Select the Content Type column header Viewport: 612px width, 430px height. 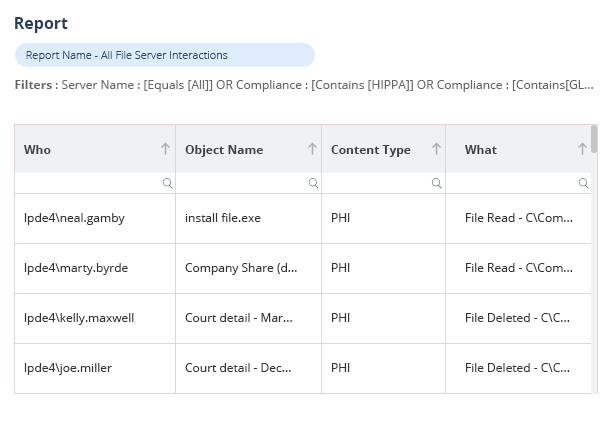pyautogui.click(x=370, y=150)
